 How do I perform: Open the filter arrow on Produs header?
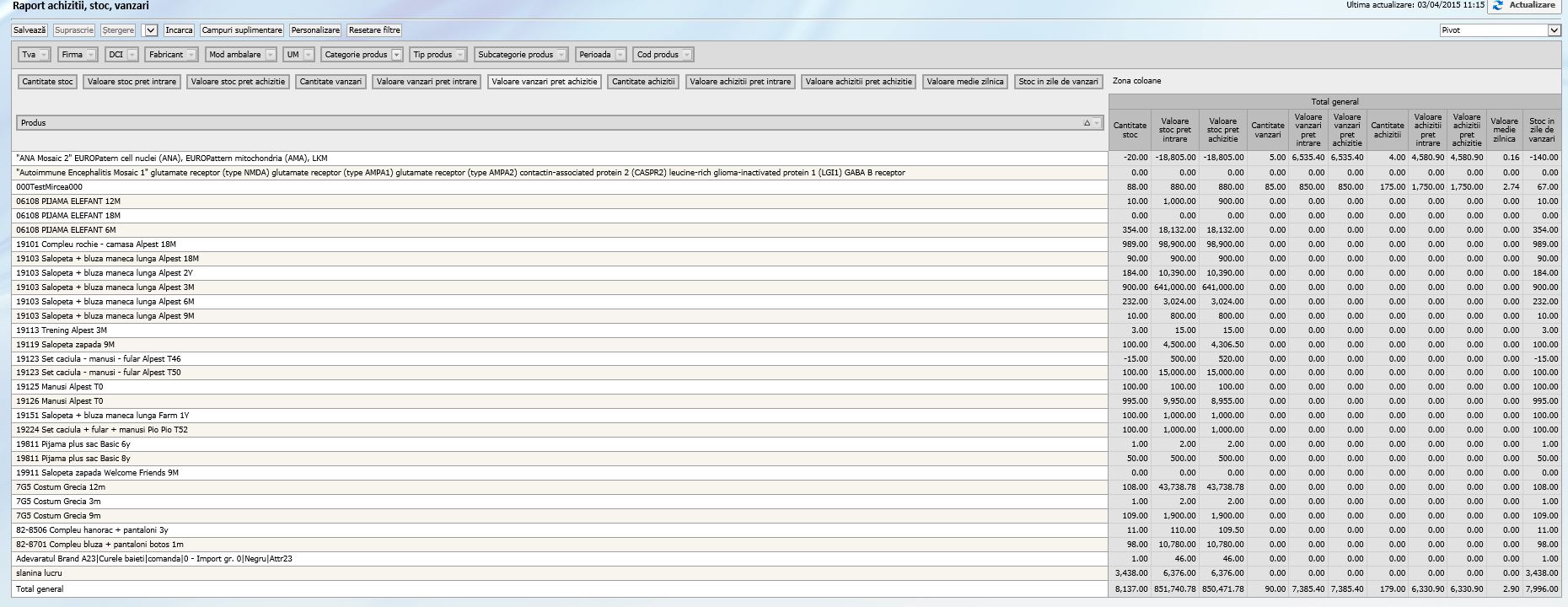[x=1097, y=123]
